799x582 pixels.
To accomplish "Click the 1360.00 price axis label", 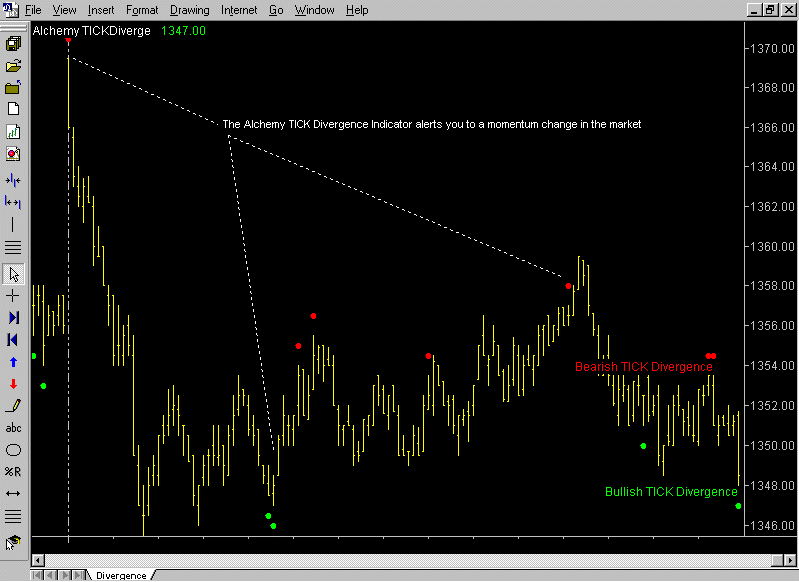I will click(773, 246).
